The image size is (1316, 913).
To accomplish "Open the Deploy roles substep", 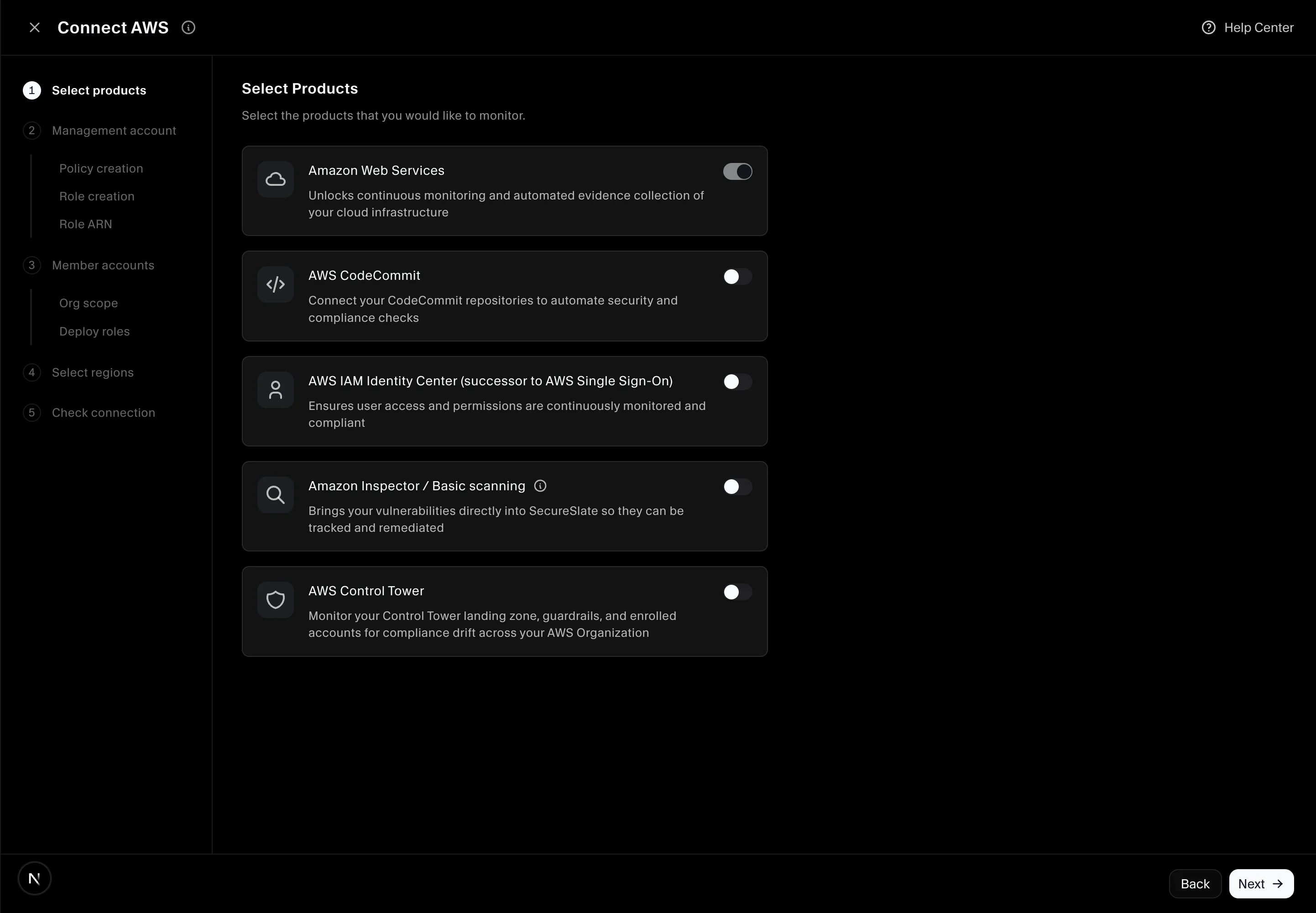I will 94,331.
